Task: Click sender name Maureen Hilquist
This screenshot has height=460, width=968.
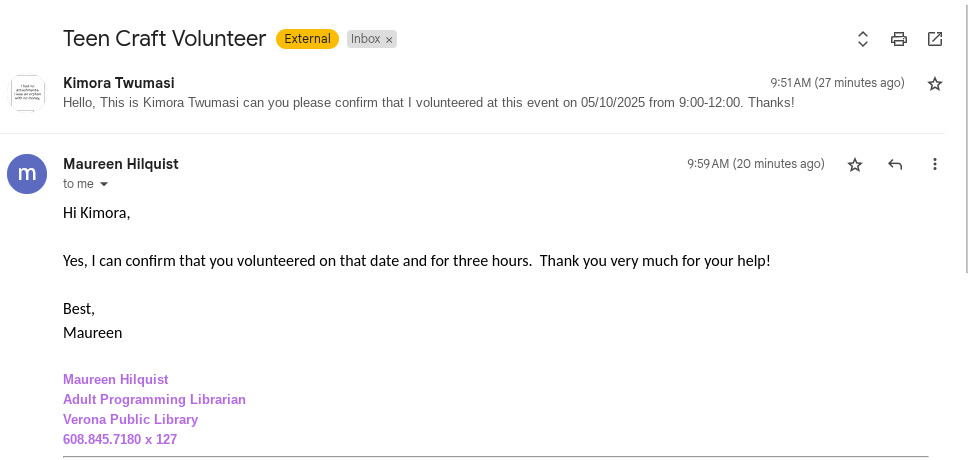Action: (121, 164)
